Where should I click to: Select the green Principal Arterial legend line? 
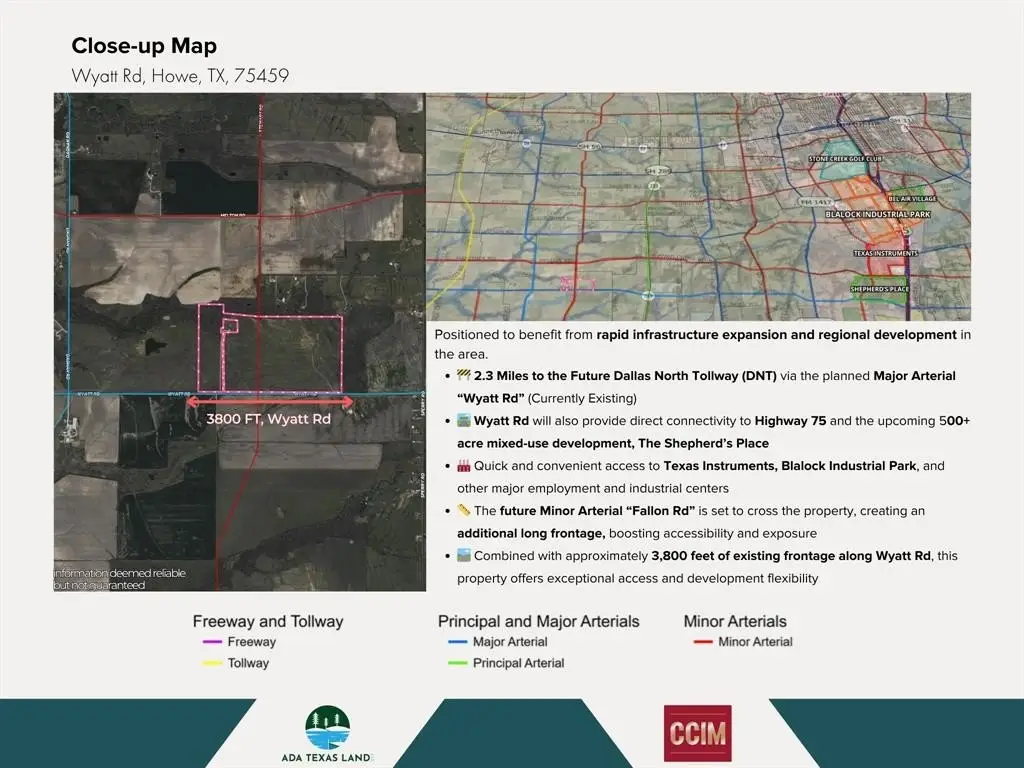[x=455, y=663]
